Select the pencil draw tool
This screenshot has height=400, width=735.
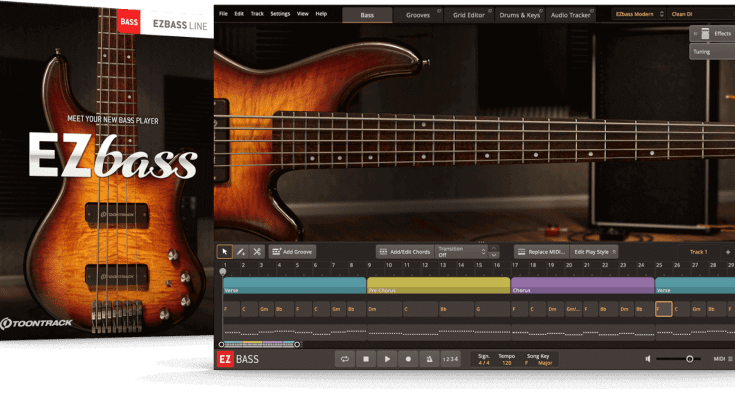tap(241, 252)
